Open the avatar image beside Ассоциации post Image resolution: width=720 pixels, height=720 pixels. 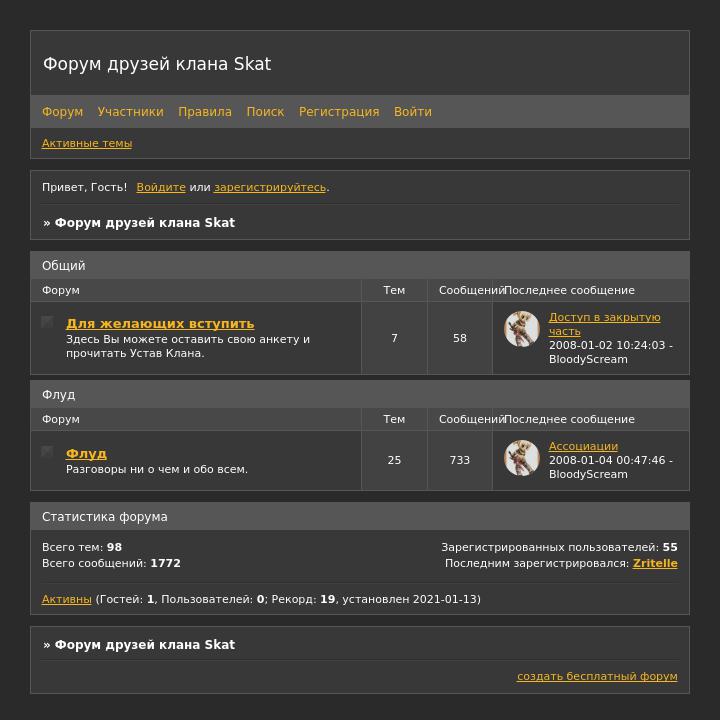tap(522, 458)
